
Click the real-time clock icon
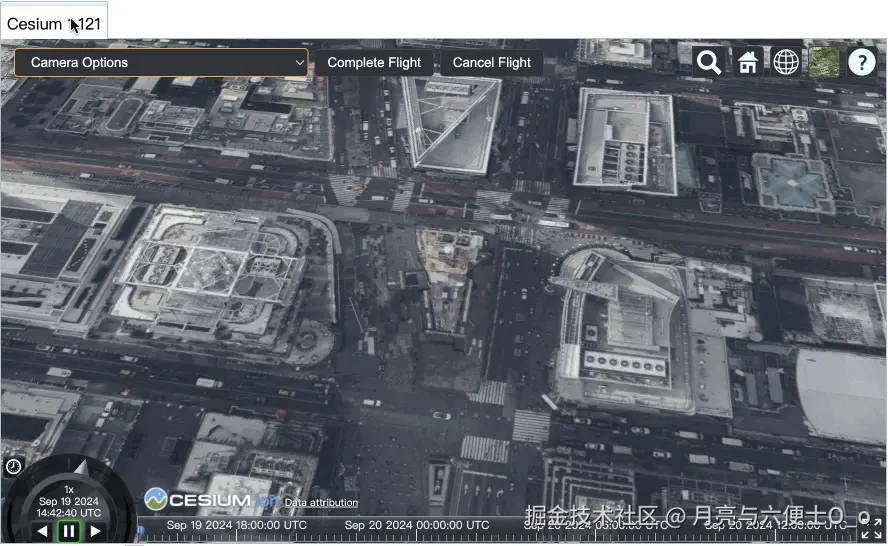(x=14, y=466)
